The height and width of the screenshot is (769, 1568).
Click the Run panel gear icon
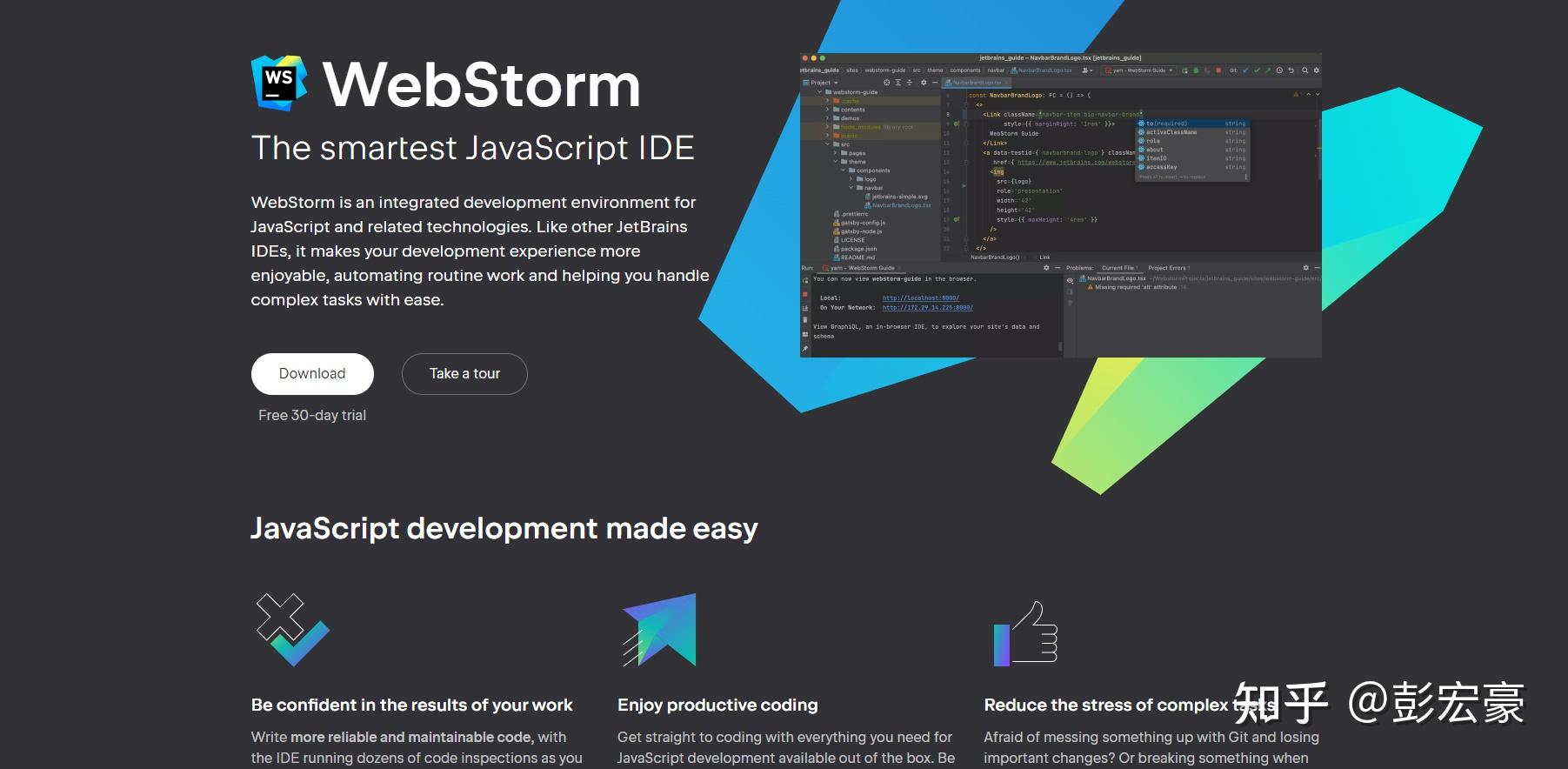[x=1046, y=268]
